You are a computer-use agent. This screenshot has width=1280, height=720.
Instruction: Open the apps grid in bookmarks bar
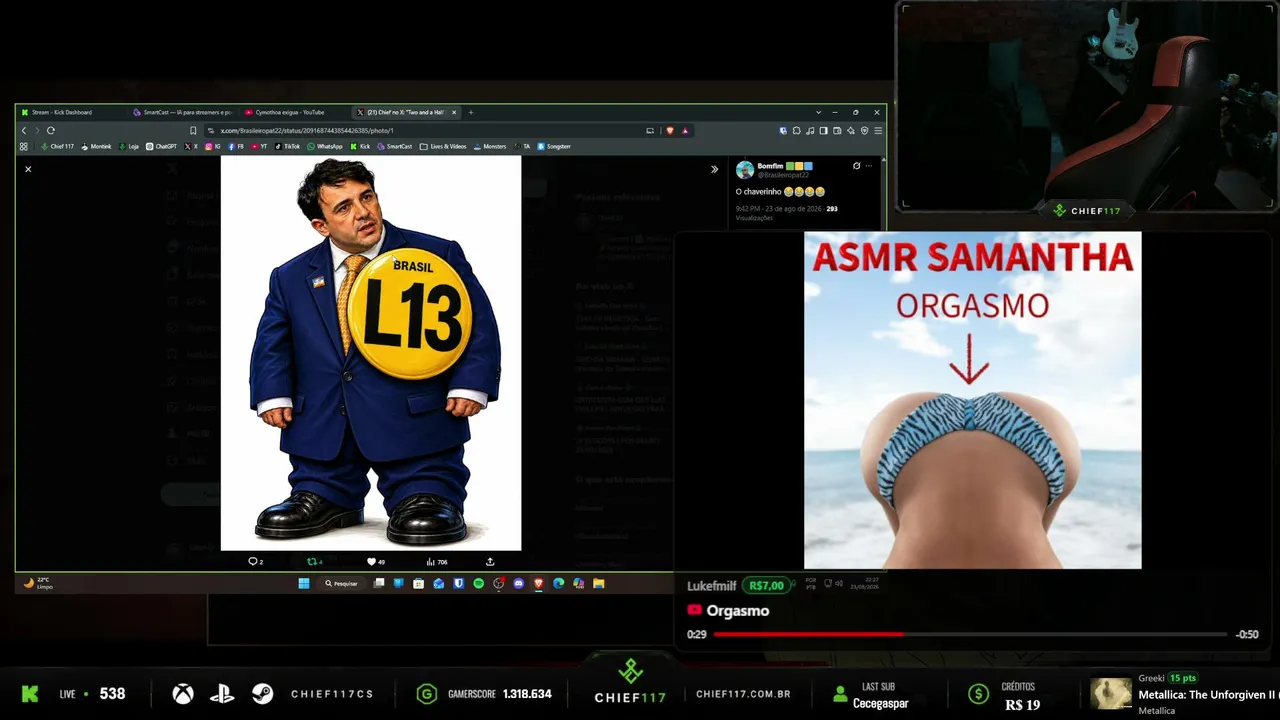tap(24, 146)
